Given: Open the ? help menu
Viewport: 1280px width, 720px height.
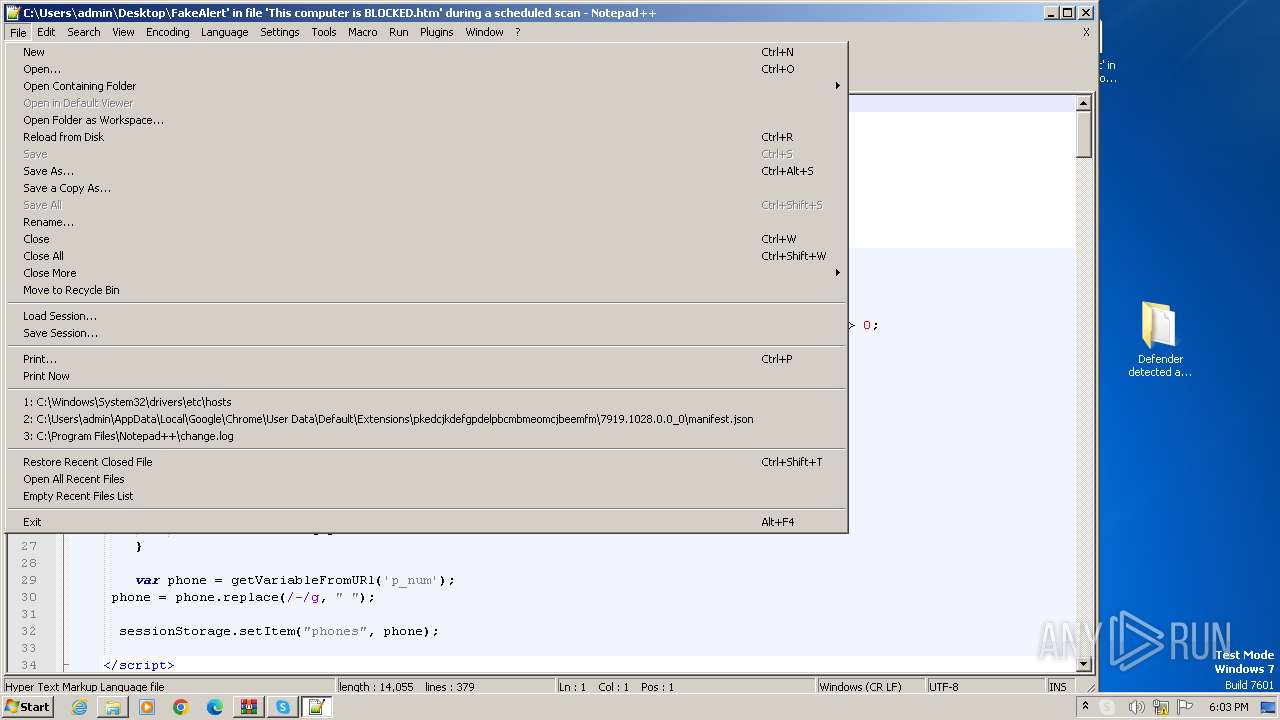Looking at the screenshot, I should point(518,32).
